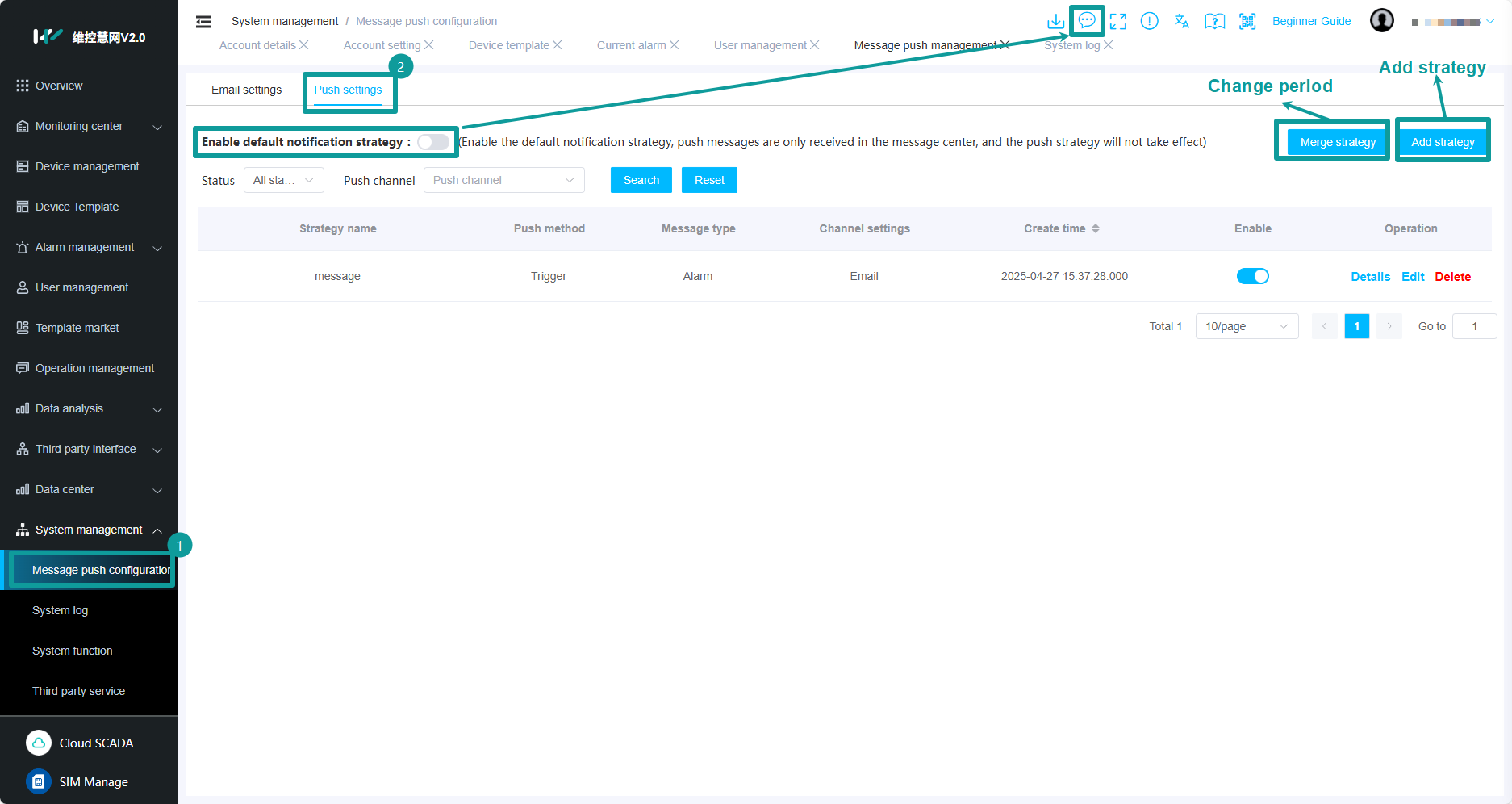Close the Device template tab
Viewport: 1512px width, 804px height.
coord(558,45)
